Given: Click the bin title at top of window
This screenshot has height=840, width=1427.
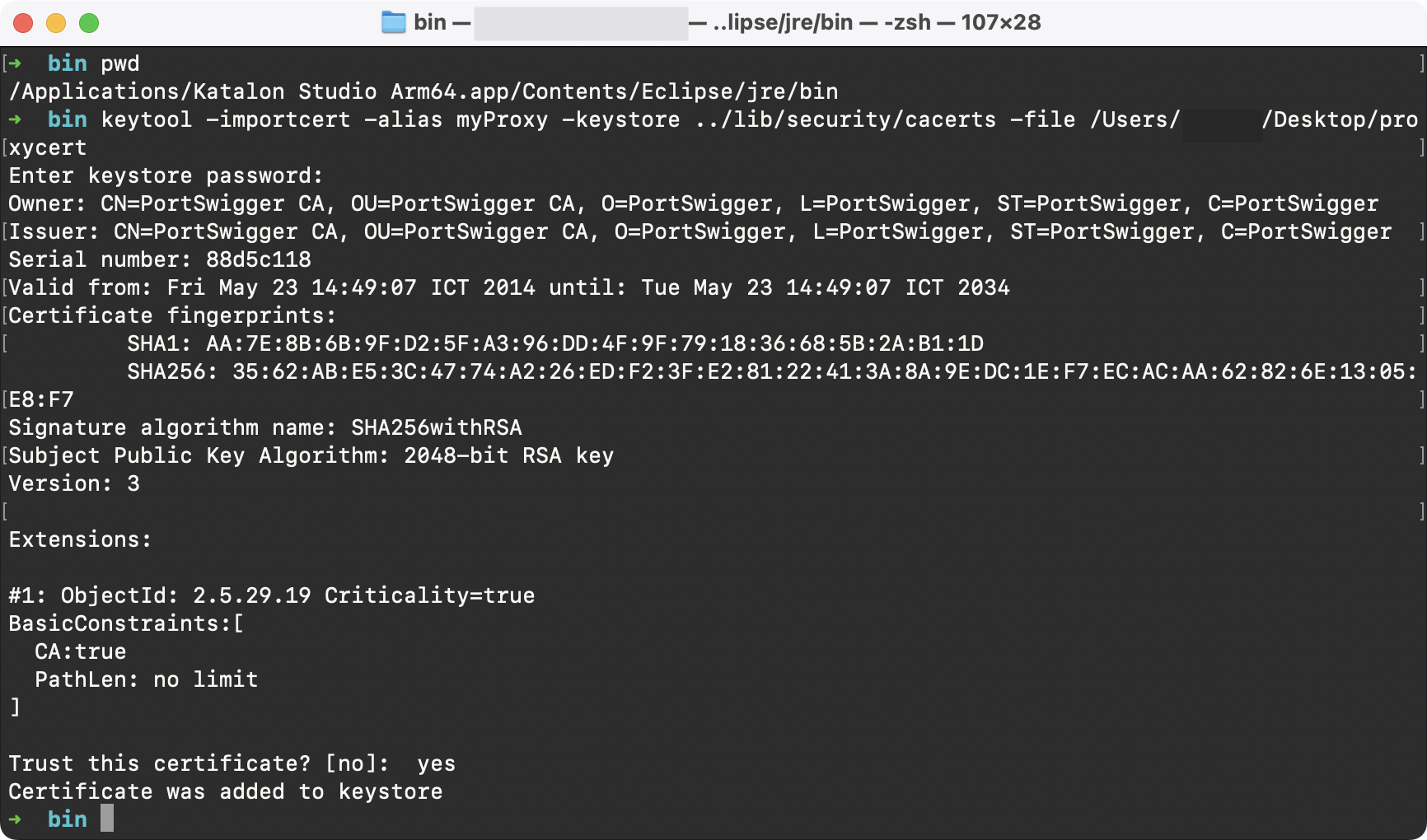Looking at the screenshot, I should pyautogui.click(x=432, y=22).
